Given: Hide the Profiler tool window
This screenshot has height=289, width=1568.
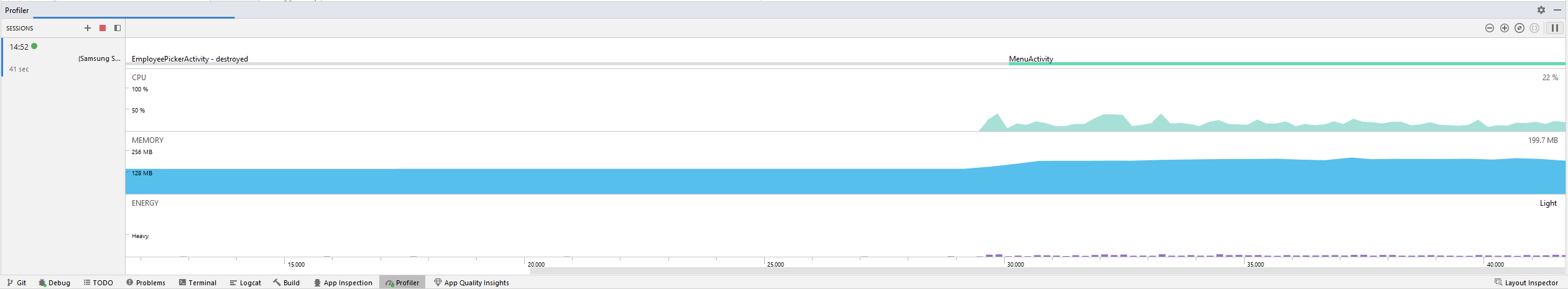Looking at the screenshot, I should coord(1557,10).
